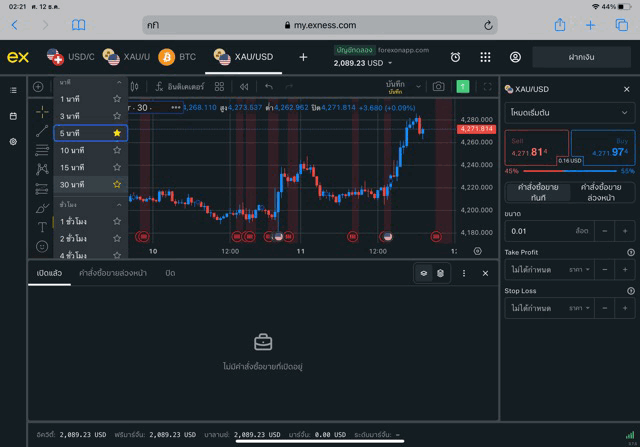The height and width of the screenshot is (447, 640).
Task: Unfavorite the 5 นาที timeframe star
Action: click(x=117, y=133)
